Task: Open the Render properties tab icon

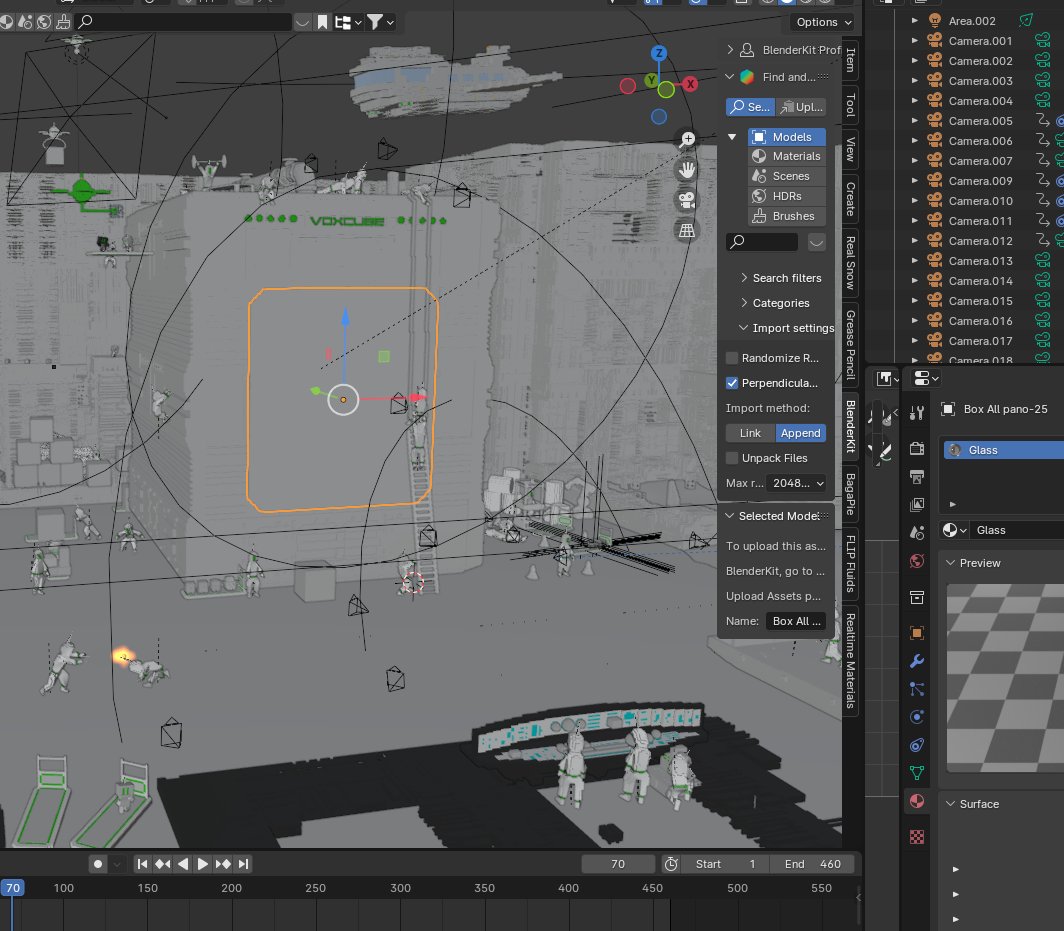Action: point(917,449)
